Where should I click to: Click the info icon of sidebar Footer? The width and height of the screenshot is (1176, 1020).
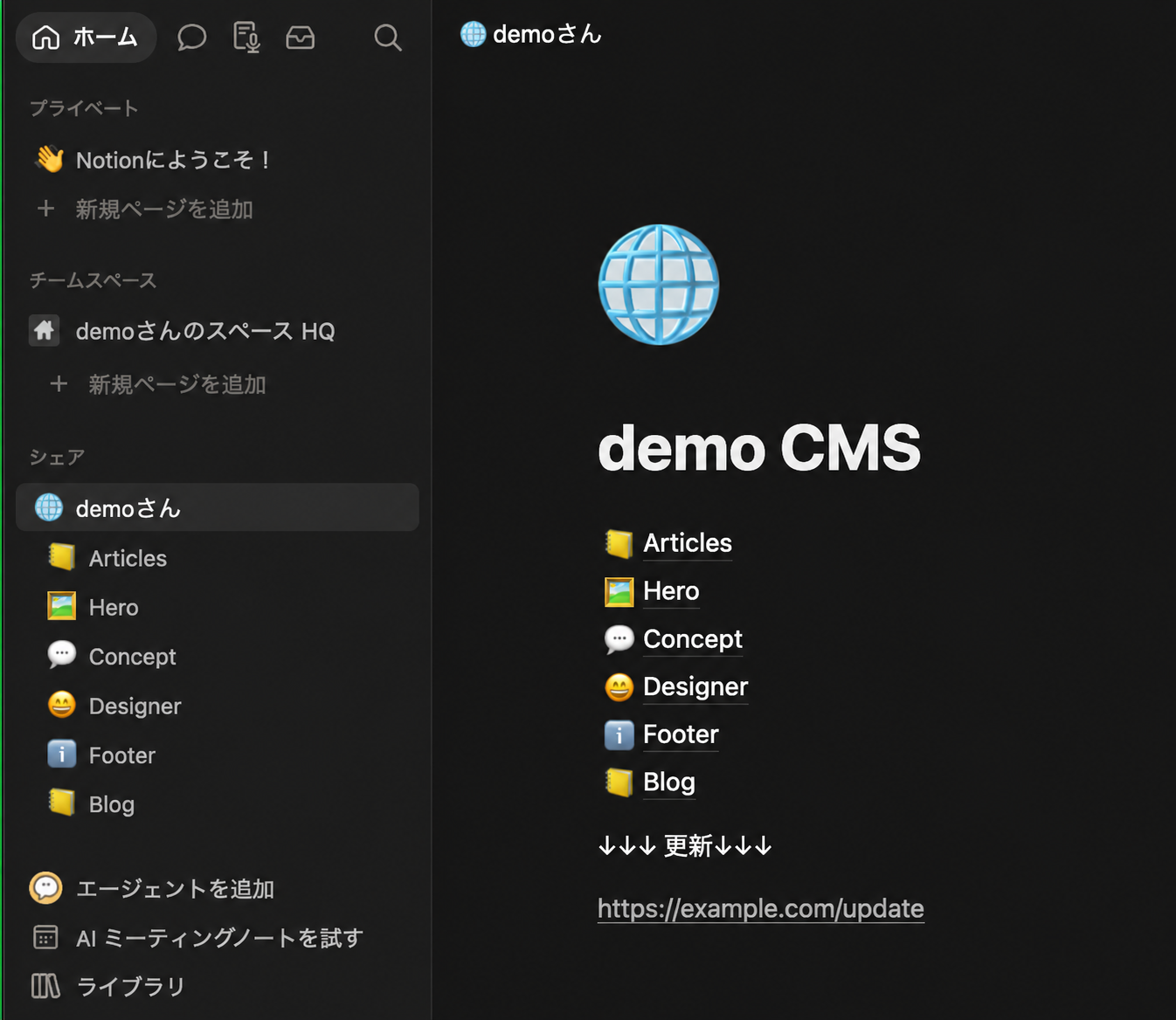pos(61,754)
